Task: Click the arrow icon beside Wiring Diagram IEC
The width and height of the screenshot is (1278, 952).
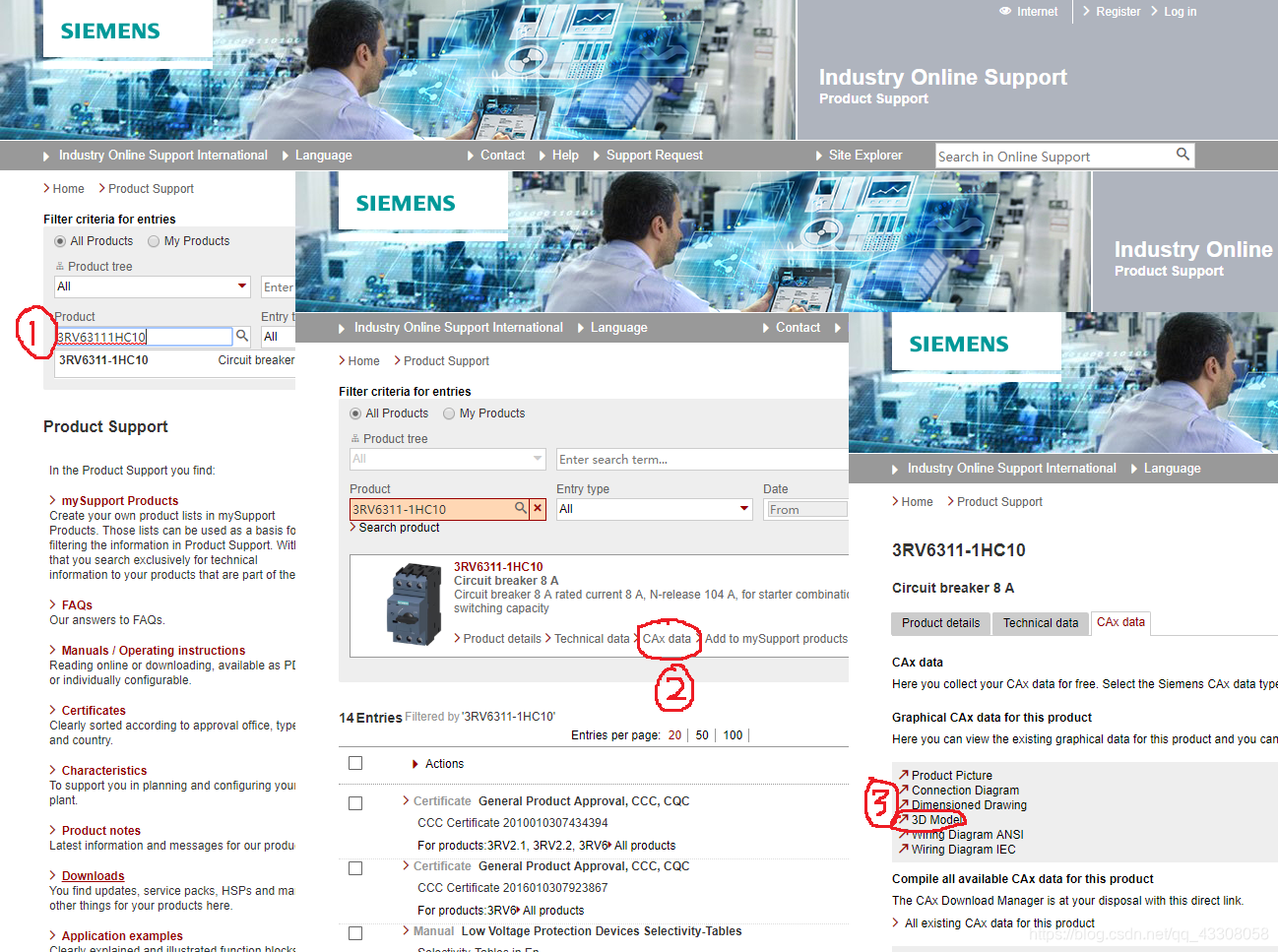Action: [903, 849]
